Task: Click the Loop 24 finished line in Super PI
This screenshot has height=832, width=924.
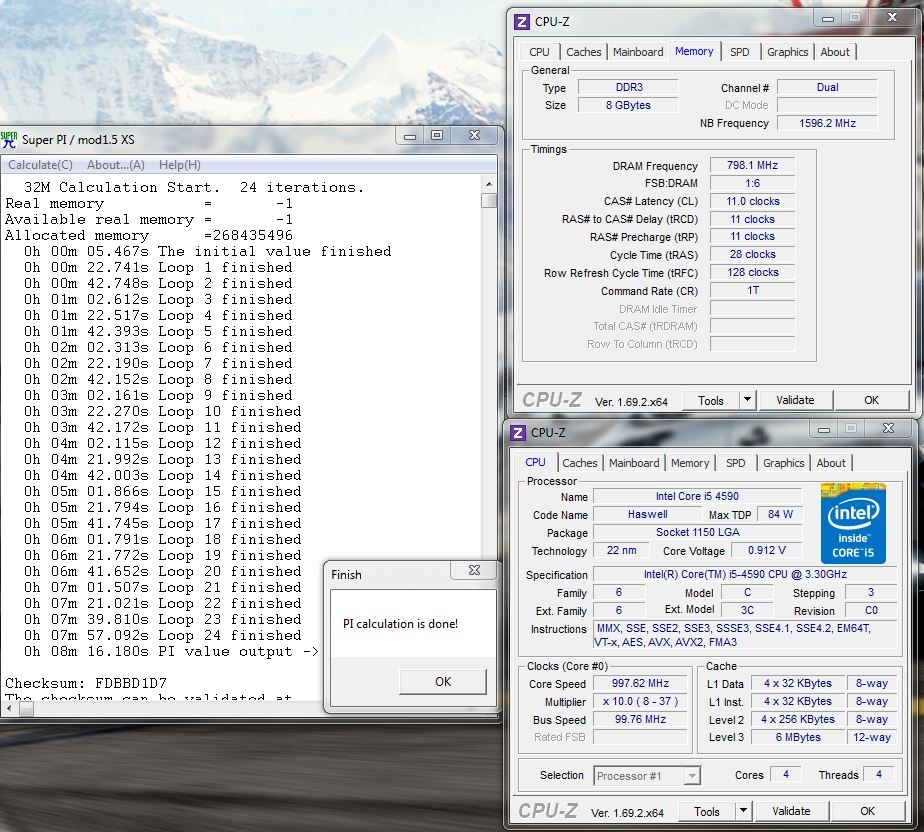Action: pos(163,636)
